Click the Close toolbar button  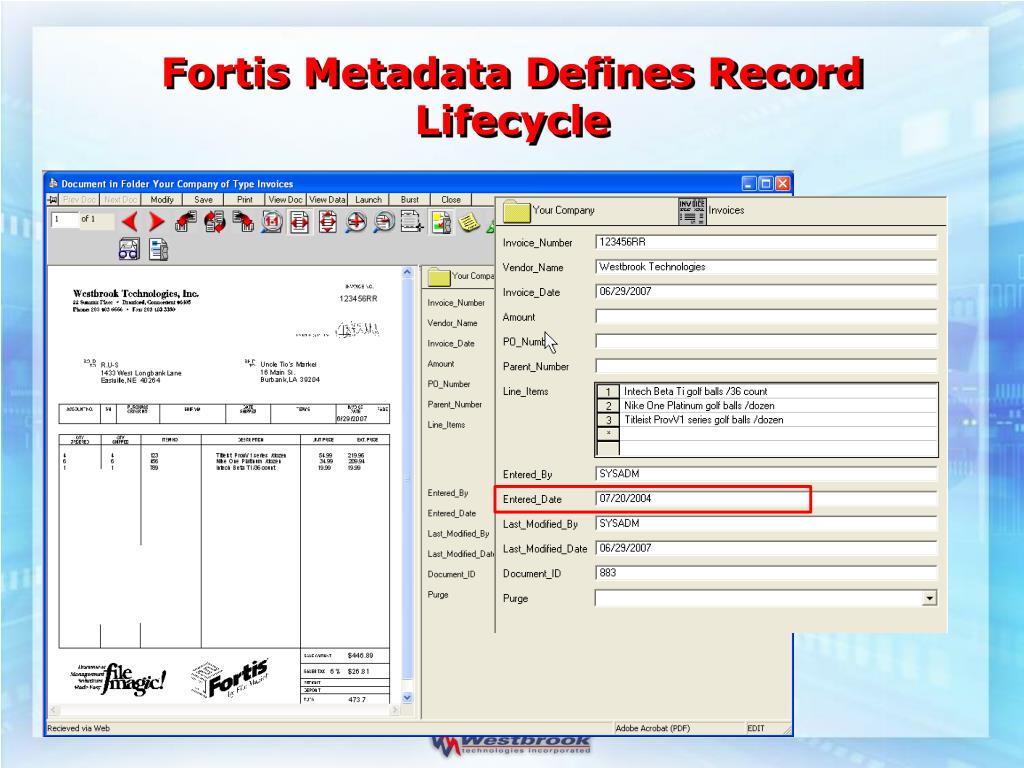coord(451,200)
